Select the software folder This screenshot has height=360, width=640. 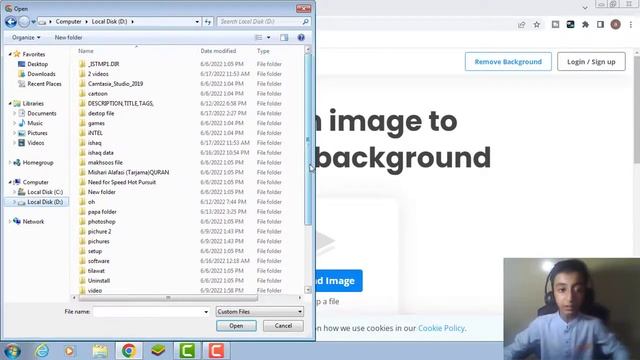(98, 261)
